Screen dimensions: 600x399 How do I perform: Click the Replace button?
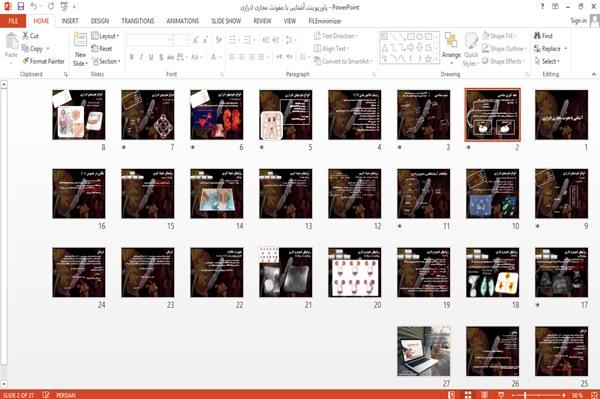[x=551, y=49]
